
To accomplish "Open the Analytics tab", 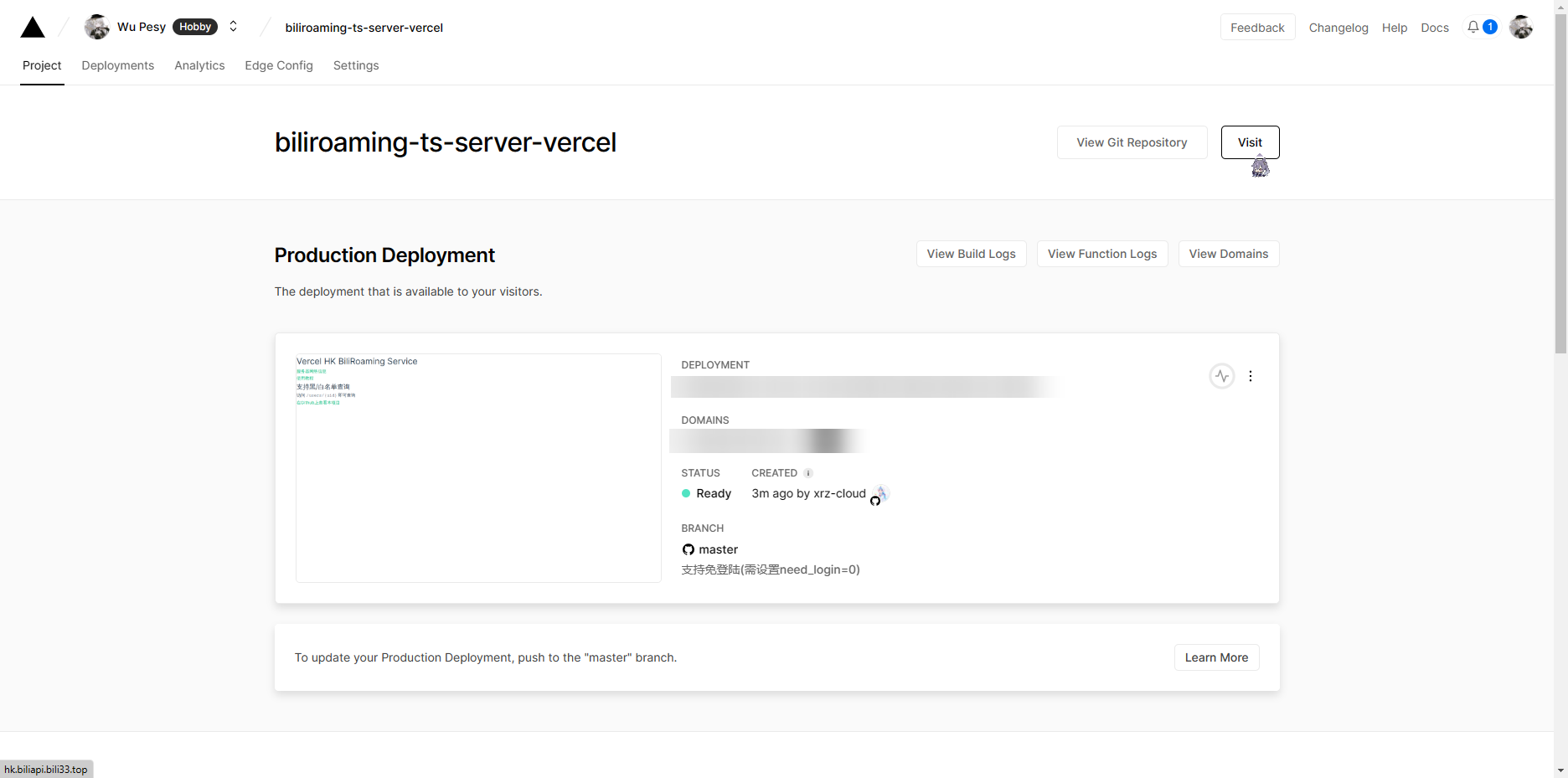I will [199, 65].
